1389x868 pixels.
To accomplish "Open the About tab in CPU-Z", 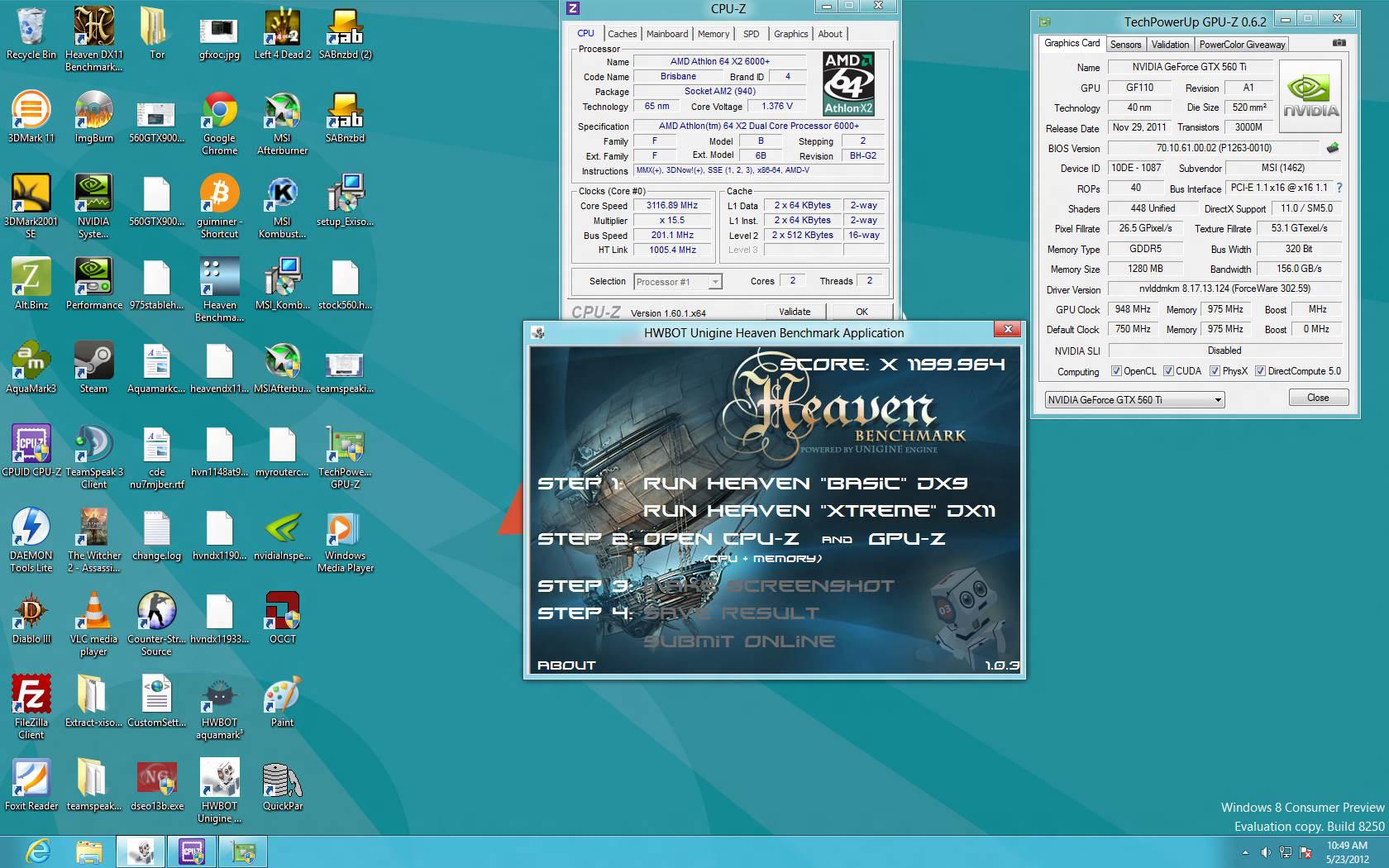I will pos(830,34).
